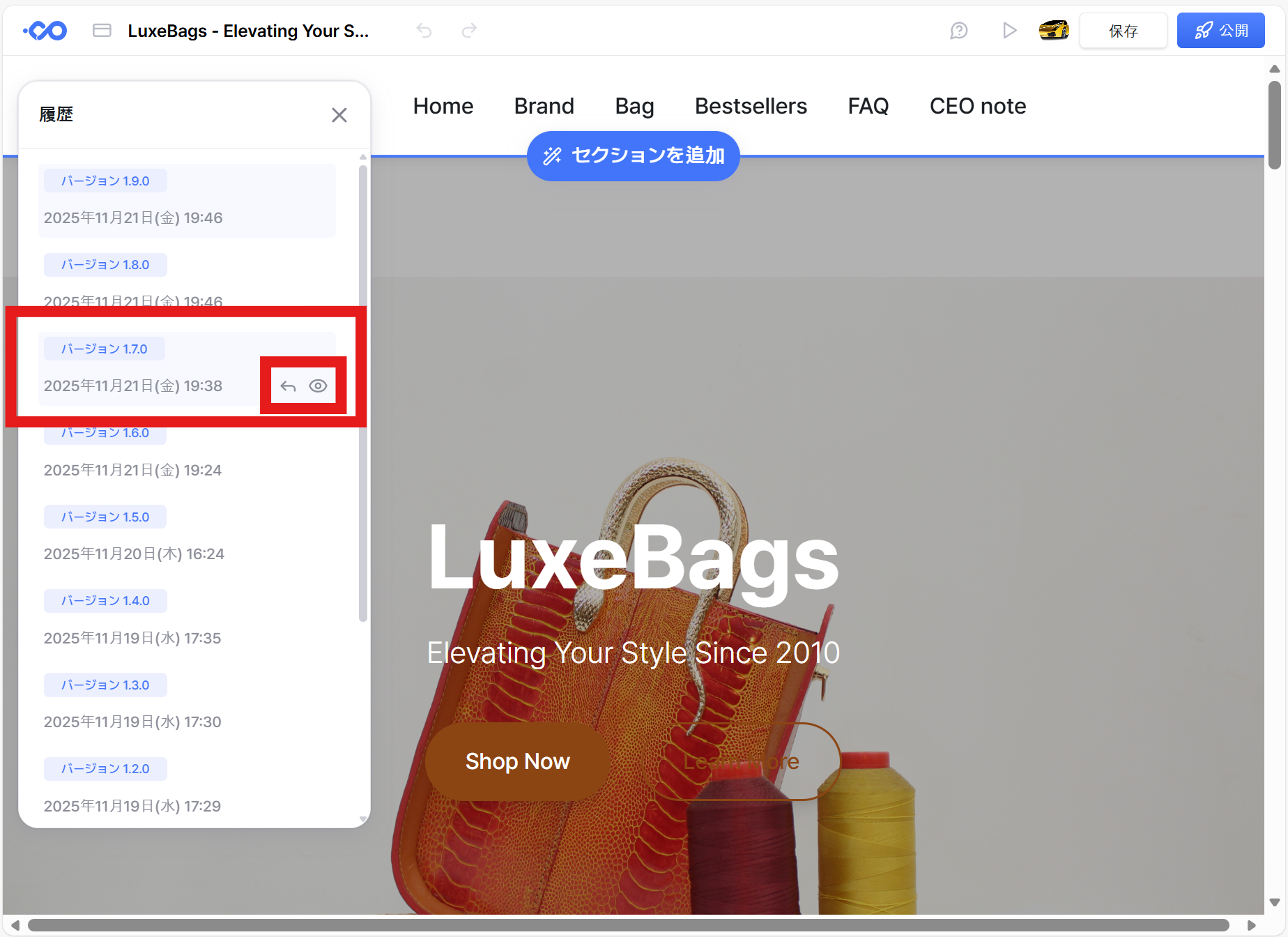Click the page vertical scrollbar thumb
The image size is (1288, 937).
[x=1275, y=125]
